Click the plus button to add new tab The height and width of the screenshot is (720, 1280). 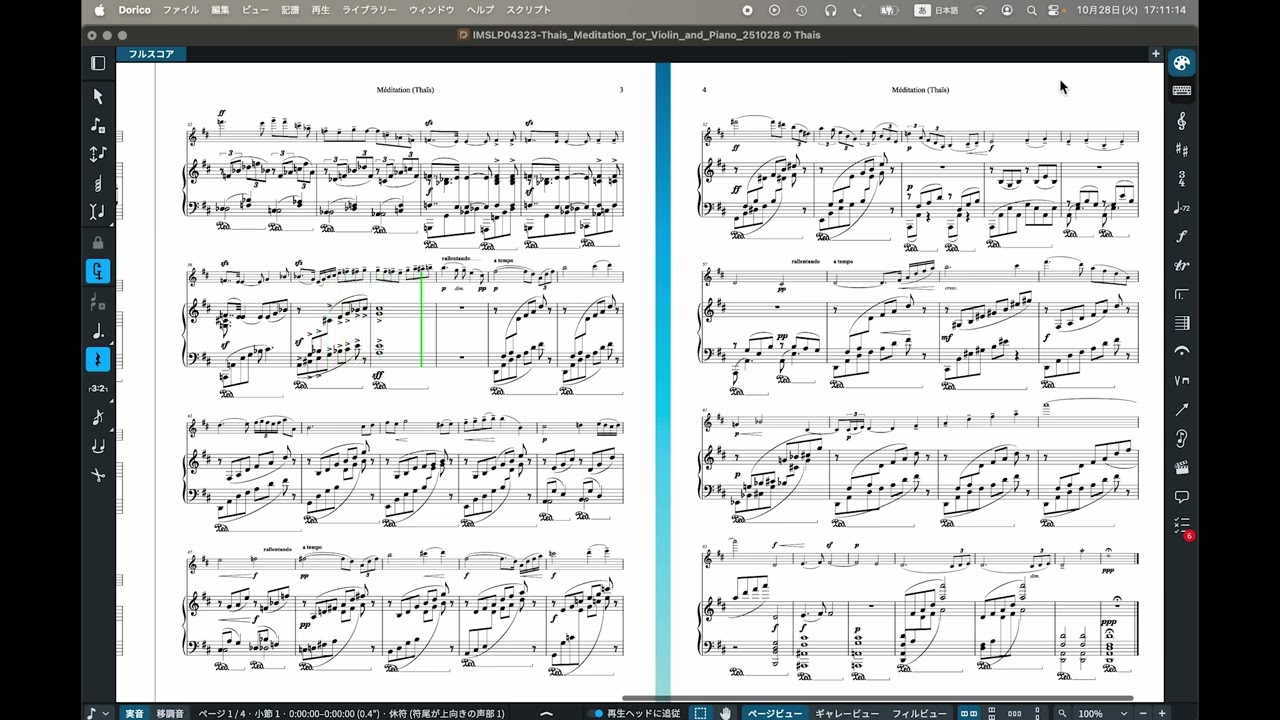(x=1156, y=53)
